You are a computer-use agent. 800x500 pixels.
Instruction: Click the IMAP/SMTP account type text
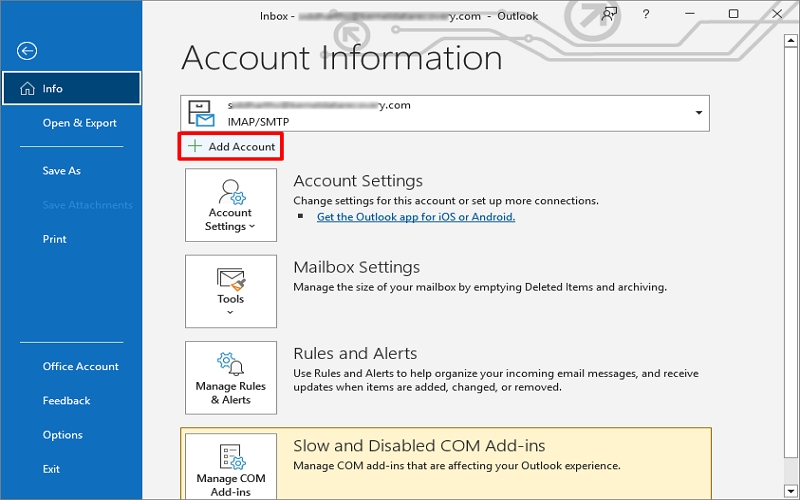click(258, 122)
